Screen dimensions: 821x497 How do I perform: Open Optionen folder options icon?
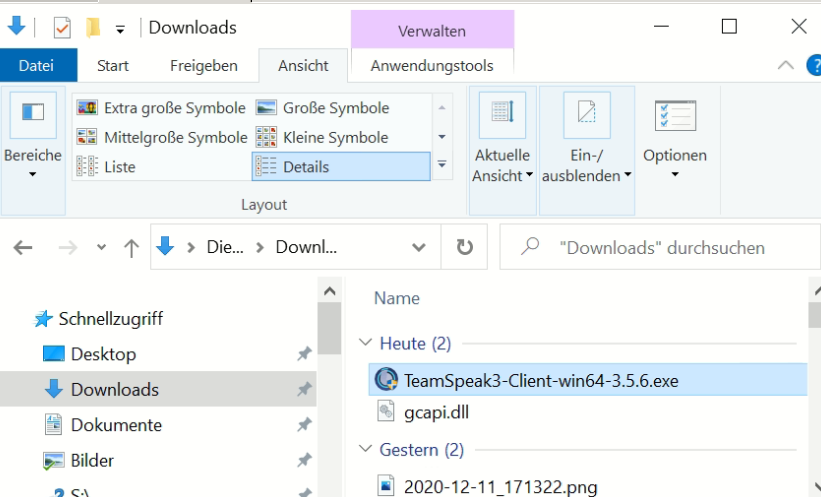pyautogui.click(x=675, y=117)
